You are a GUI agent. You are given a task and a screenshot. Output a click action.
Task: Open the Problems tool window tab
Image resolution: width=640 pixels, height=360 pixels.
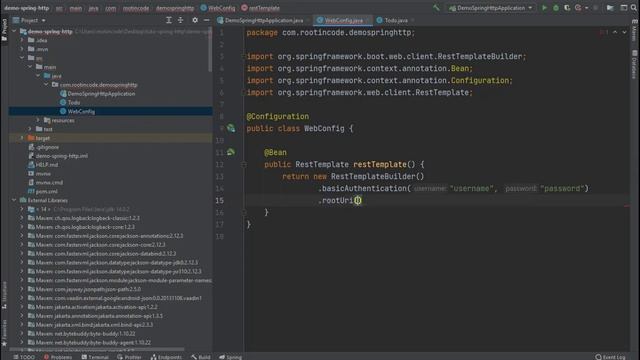(58, 357)
